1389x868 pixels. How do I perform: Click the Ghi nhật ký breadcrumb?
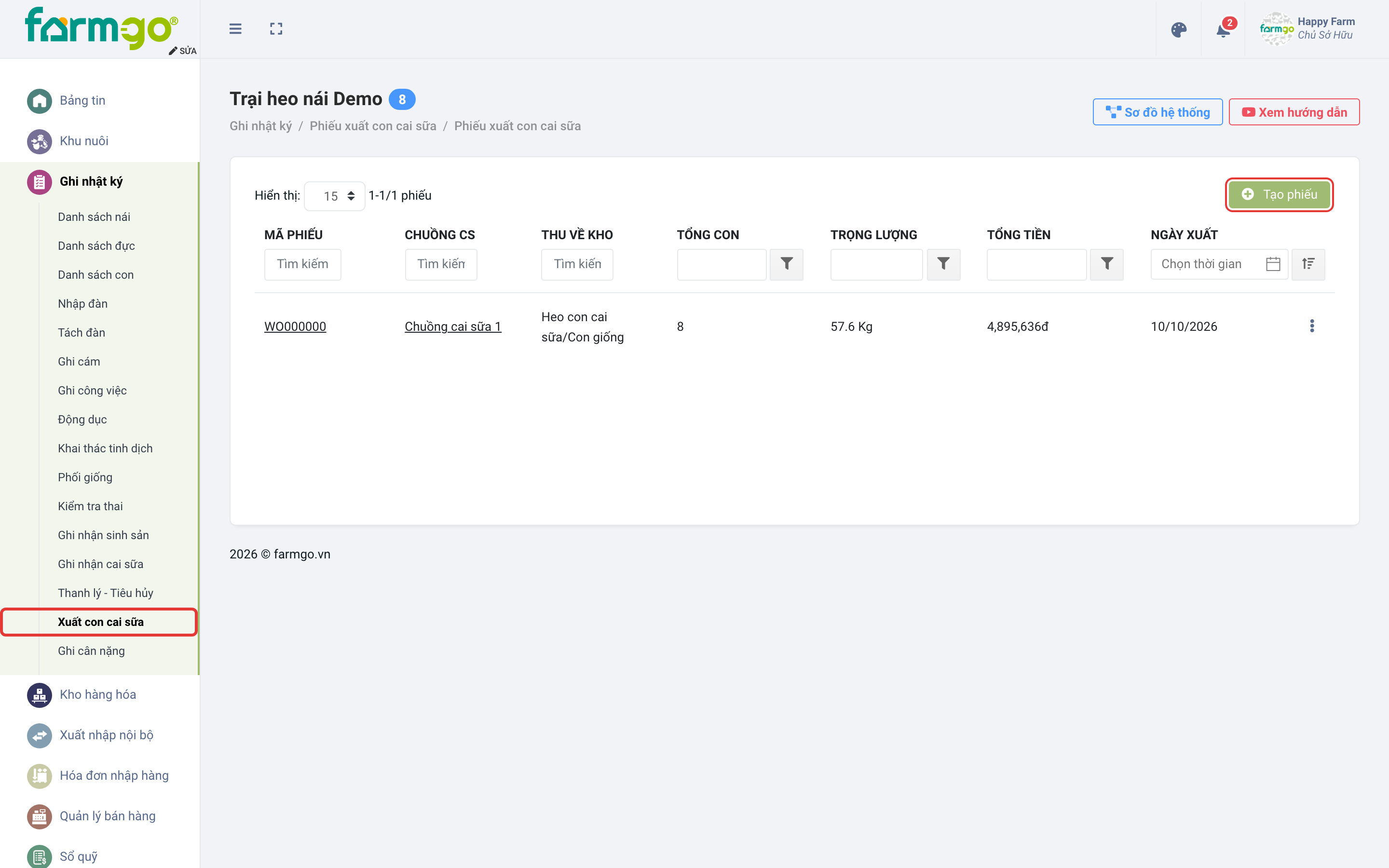pos(260,126)
